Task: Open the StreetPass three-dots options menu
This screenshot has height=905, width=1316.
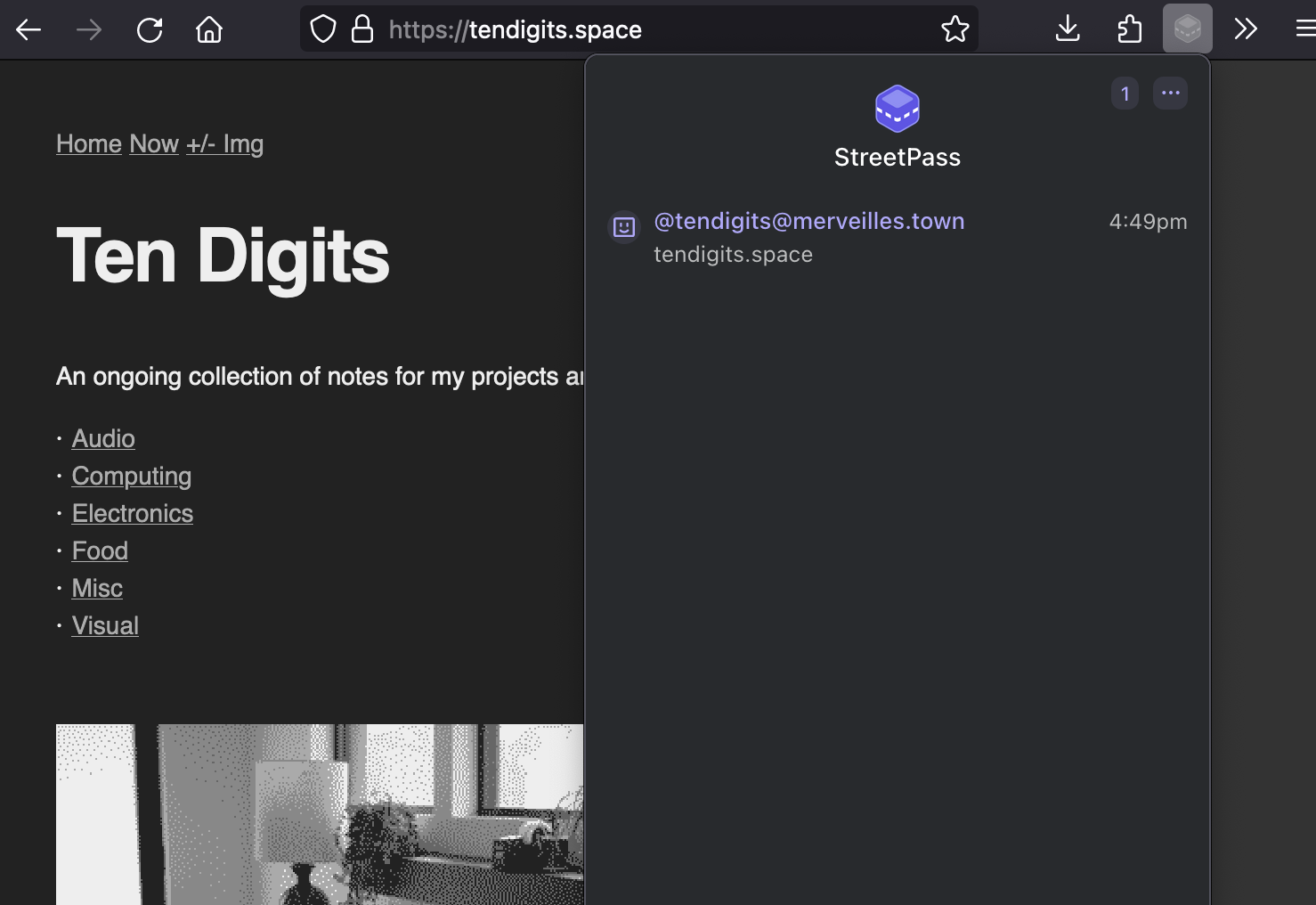Action: click(x=1170, y=94)
